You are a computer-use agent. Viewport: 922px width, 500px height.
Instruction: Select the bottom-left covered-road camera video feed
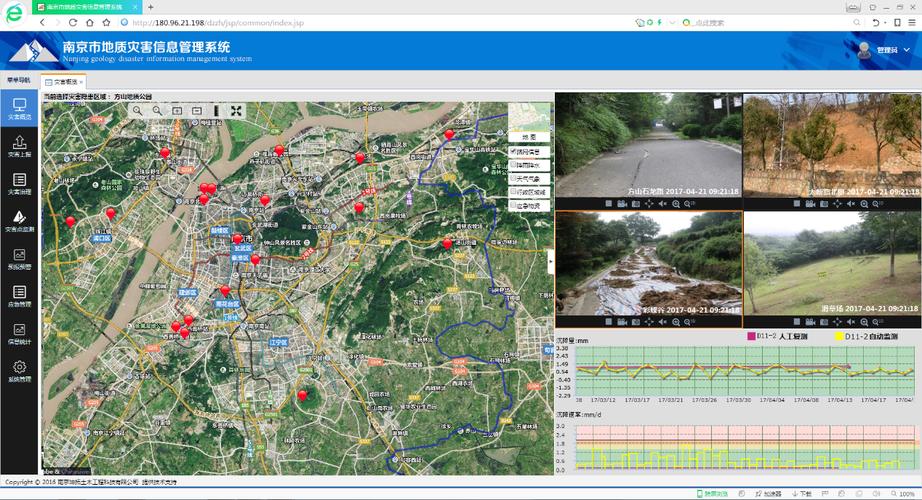pos(649,264)
